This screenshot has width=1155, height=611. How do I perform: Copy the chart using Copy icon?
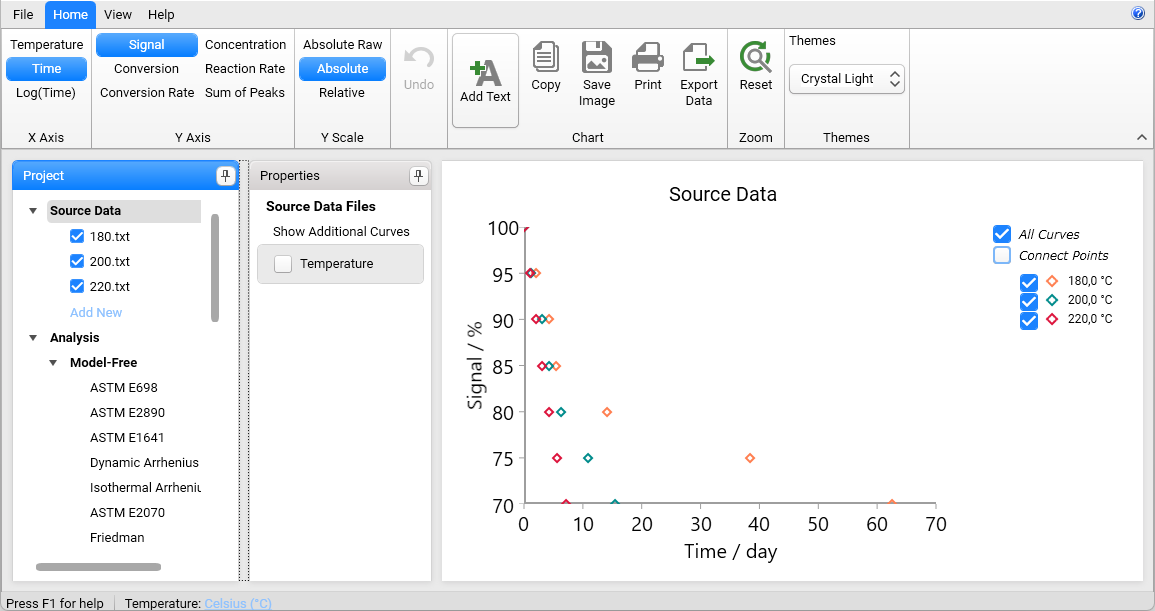(x=545, y=58)
